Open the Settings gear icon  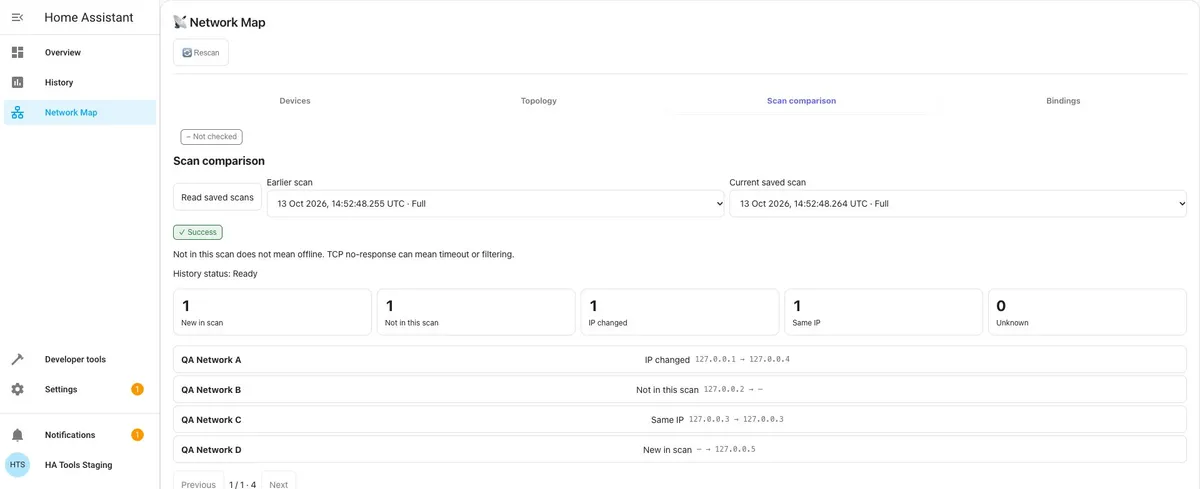click(x=17, y=389)
